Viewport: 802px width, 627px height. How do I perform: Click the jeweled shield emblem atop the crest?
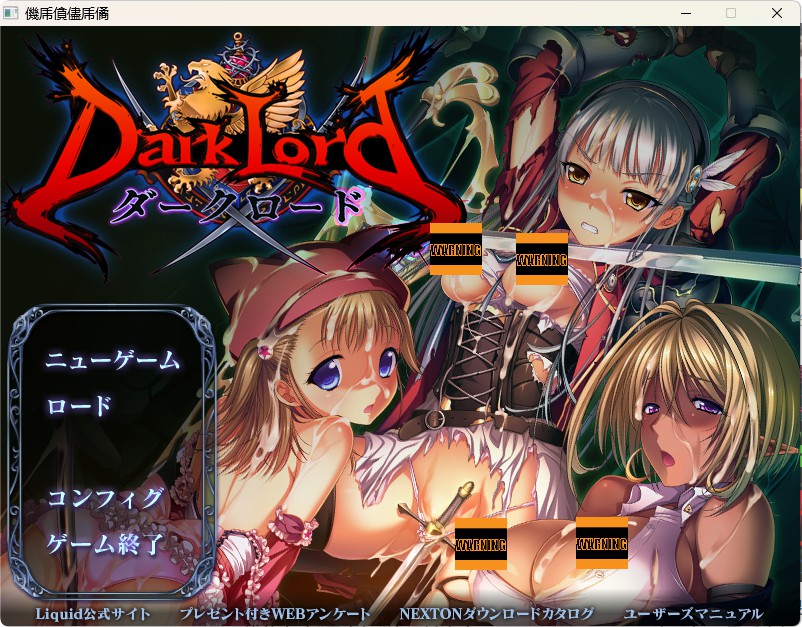point(238,54)
